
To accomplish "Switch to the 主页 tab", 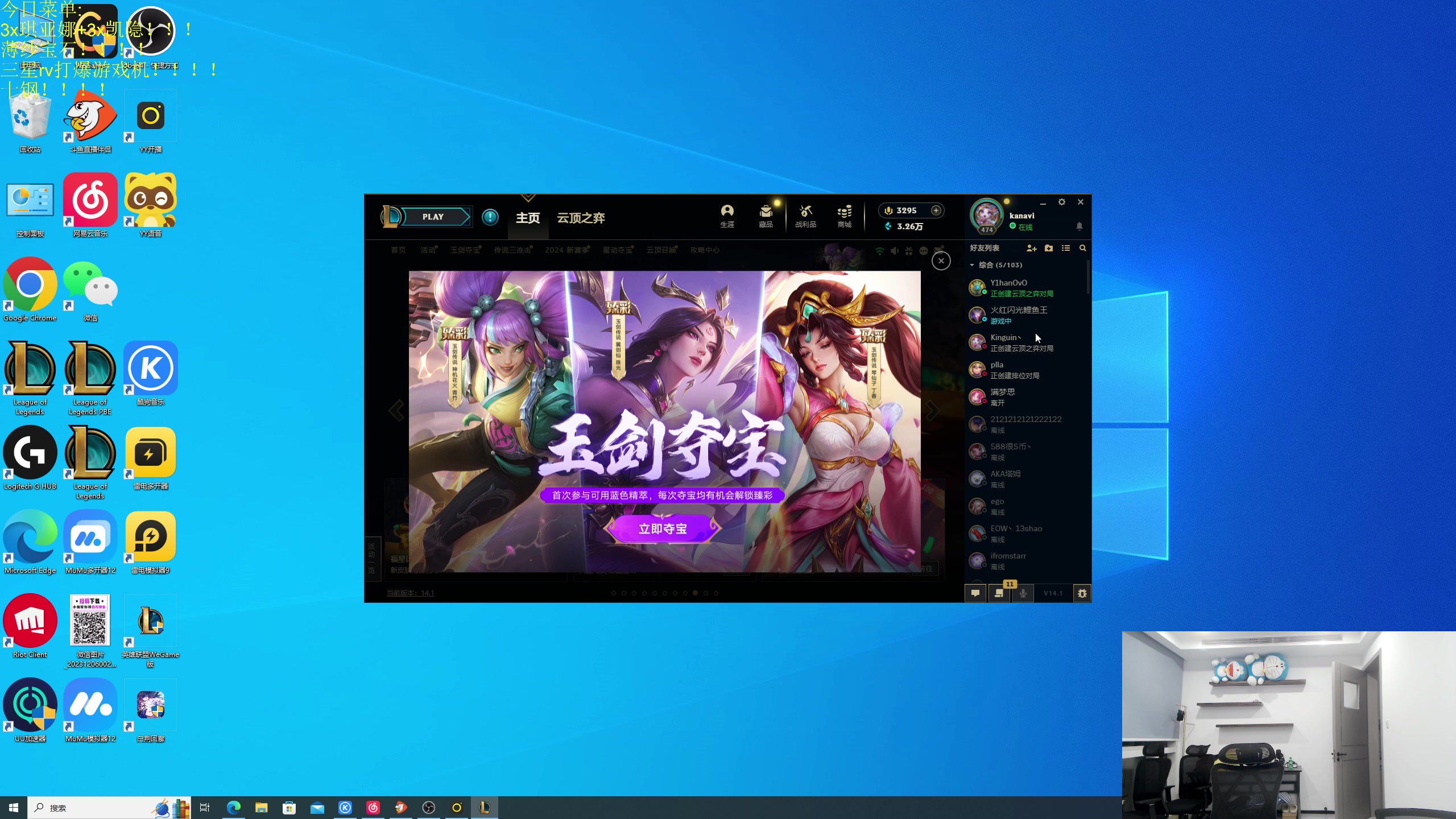I will coord(527,218).
